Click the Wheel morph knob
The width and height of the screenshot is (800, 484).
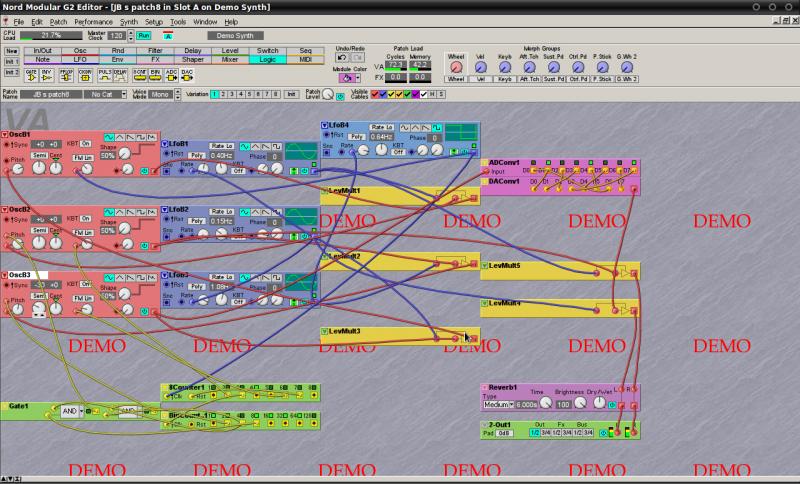[x=456, y=67]
